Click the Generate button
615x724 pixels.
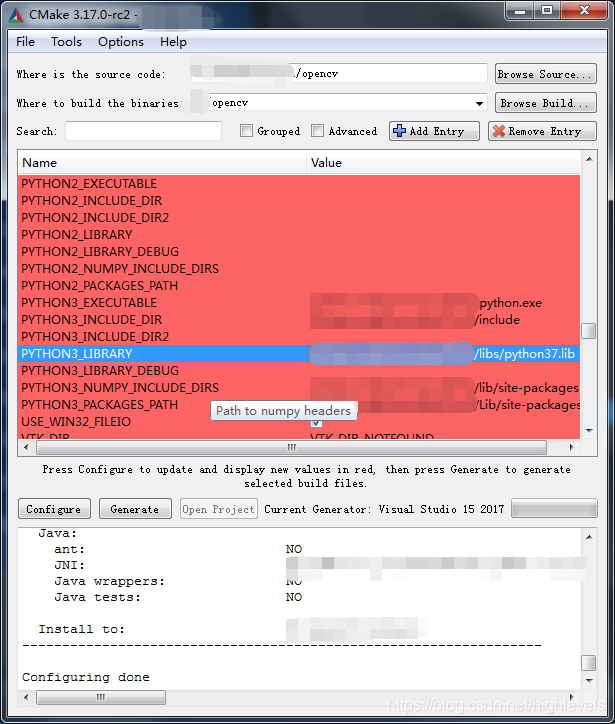(x=135, y=509)
